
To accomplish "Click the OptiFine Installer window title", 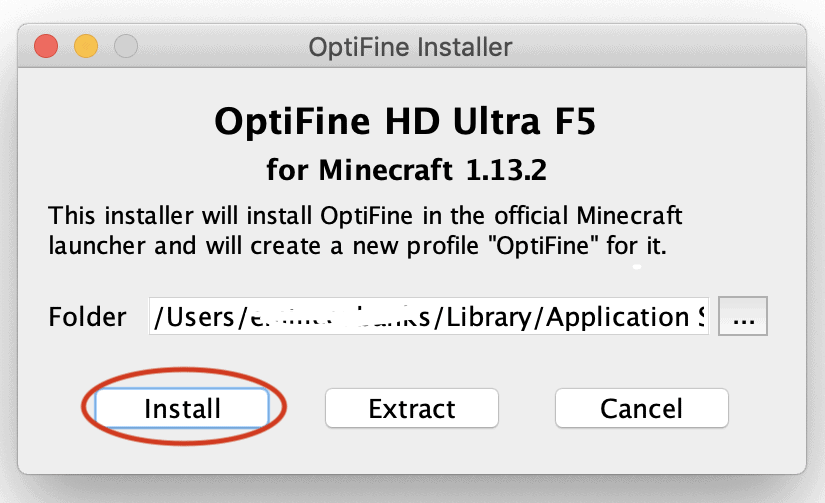I will pyautogui.click(x=410, y=47).
